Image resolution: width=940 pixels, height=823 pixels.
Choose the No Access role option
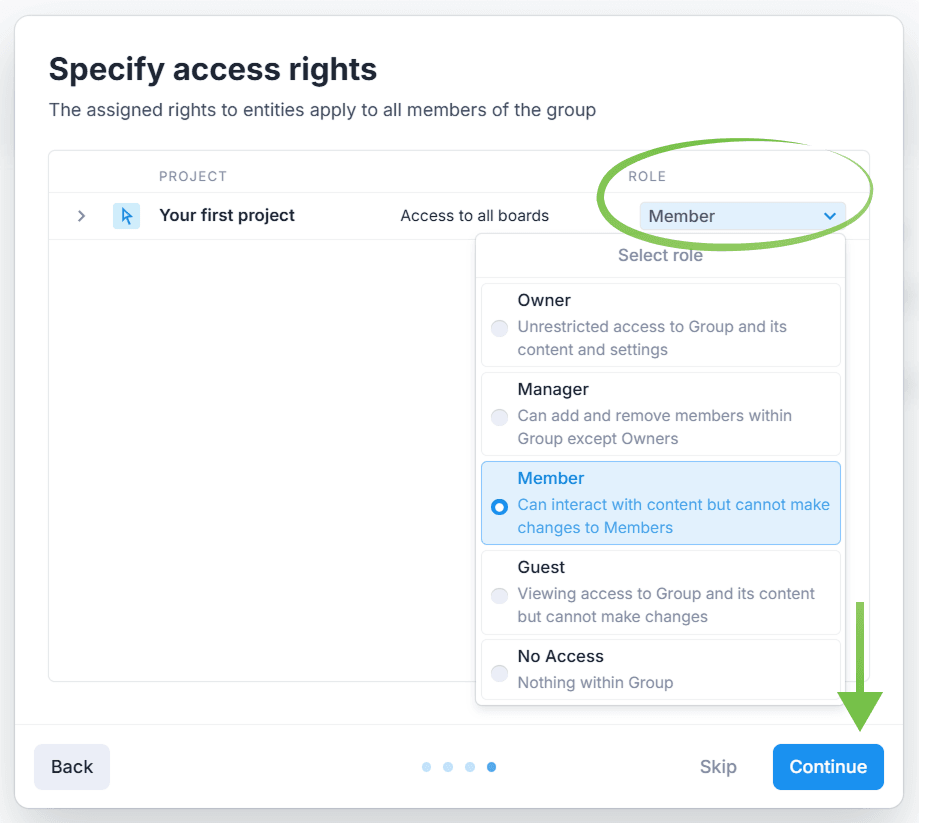pyautogui.click(x=660, y=669)
